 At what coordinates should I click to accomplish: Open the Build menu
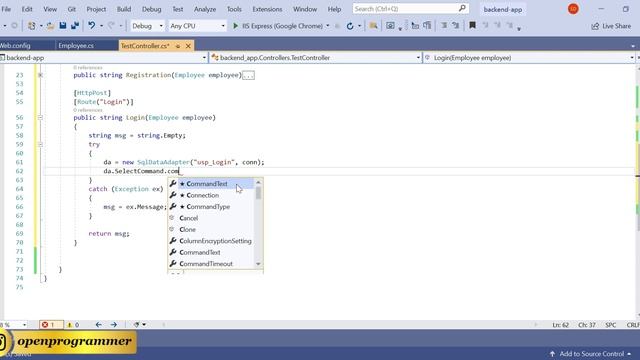pyautogui.click(x=124, y=9)
